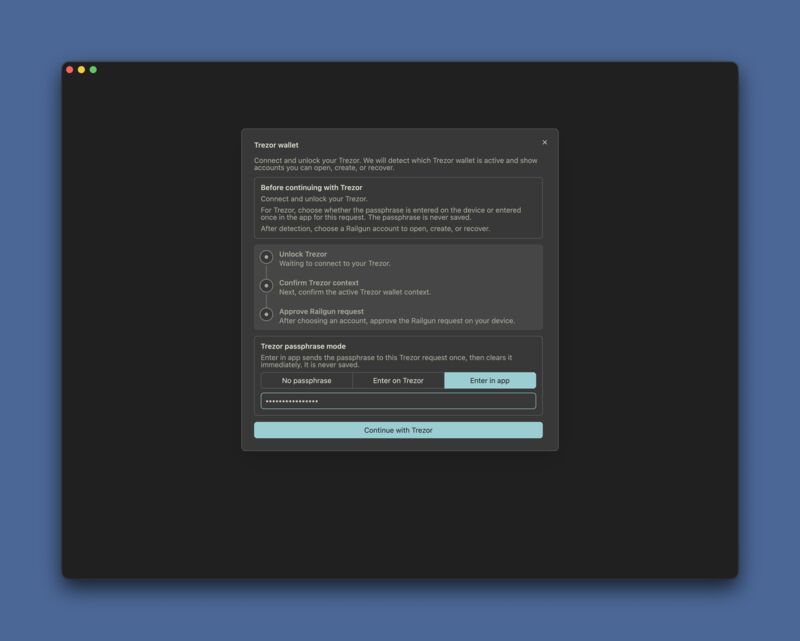Click the red window close button
The height and width of the screenshot is (641, 800).
[70, 70]
